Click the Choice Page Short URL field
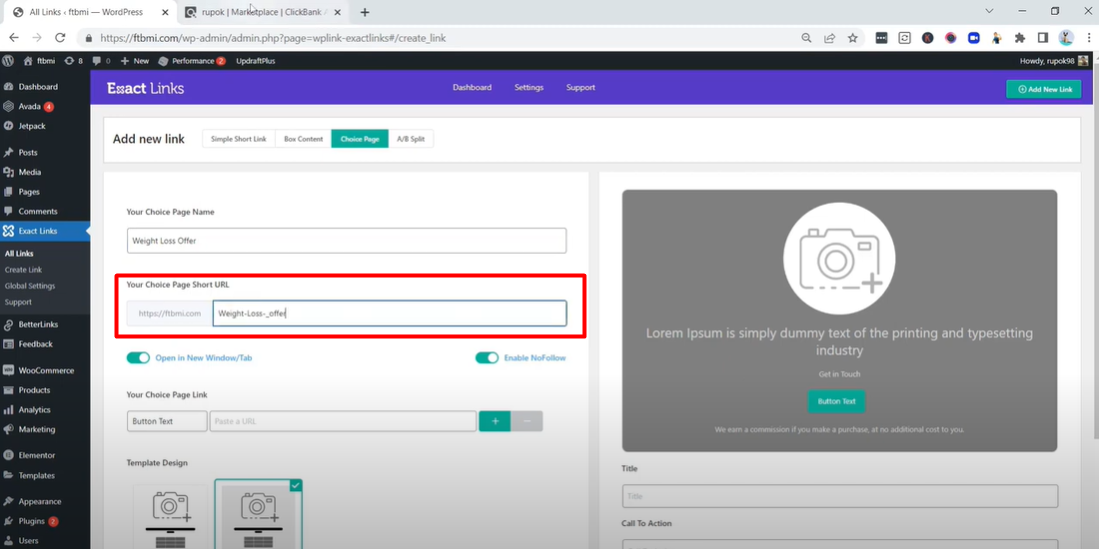The width and height of the screenshot is (1099, 549). coord(389,313)
